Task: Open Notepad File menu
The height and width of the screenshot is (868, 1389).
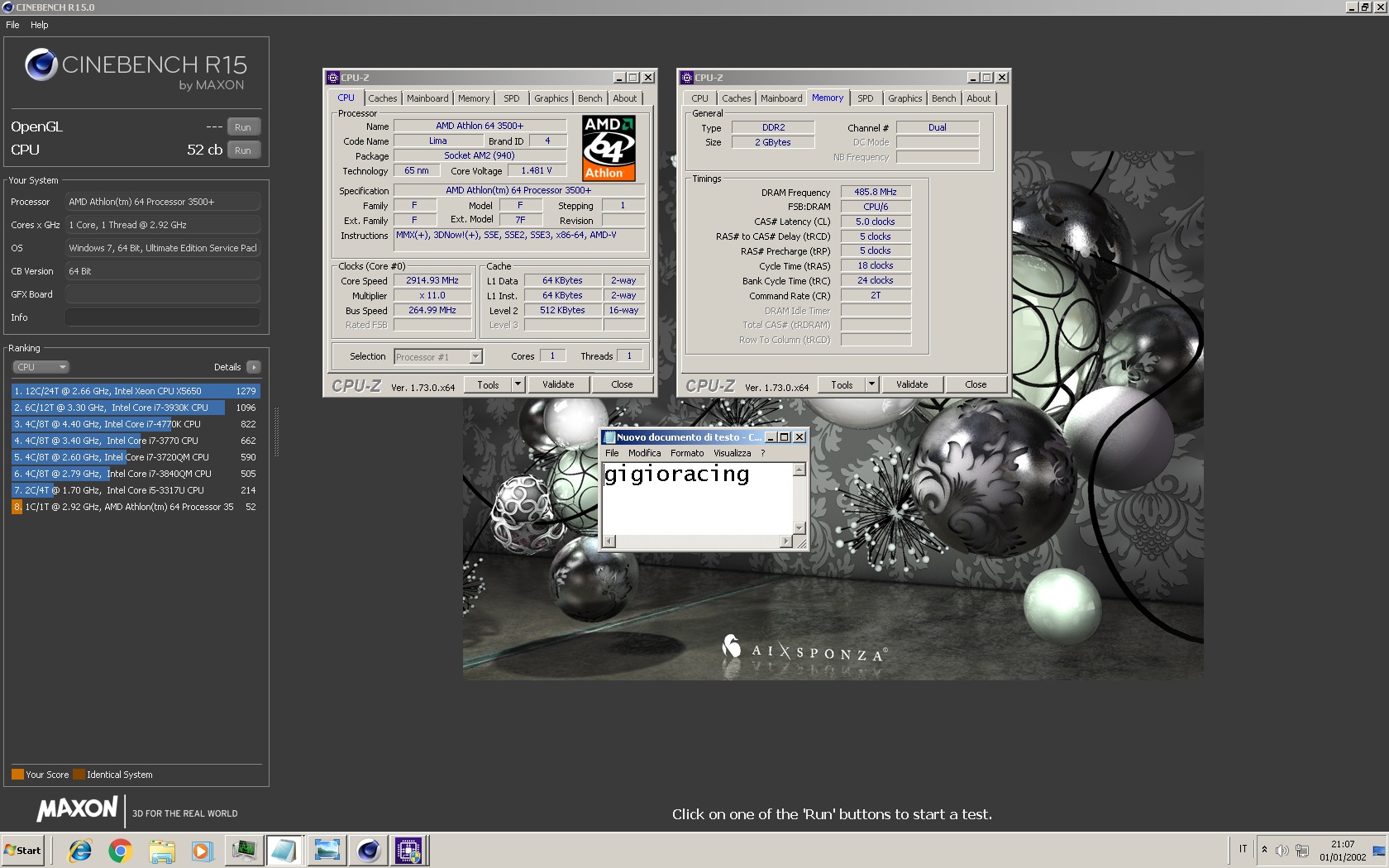Action: tap(612, 453)
